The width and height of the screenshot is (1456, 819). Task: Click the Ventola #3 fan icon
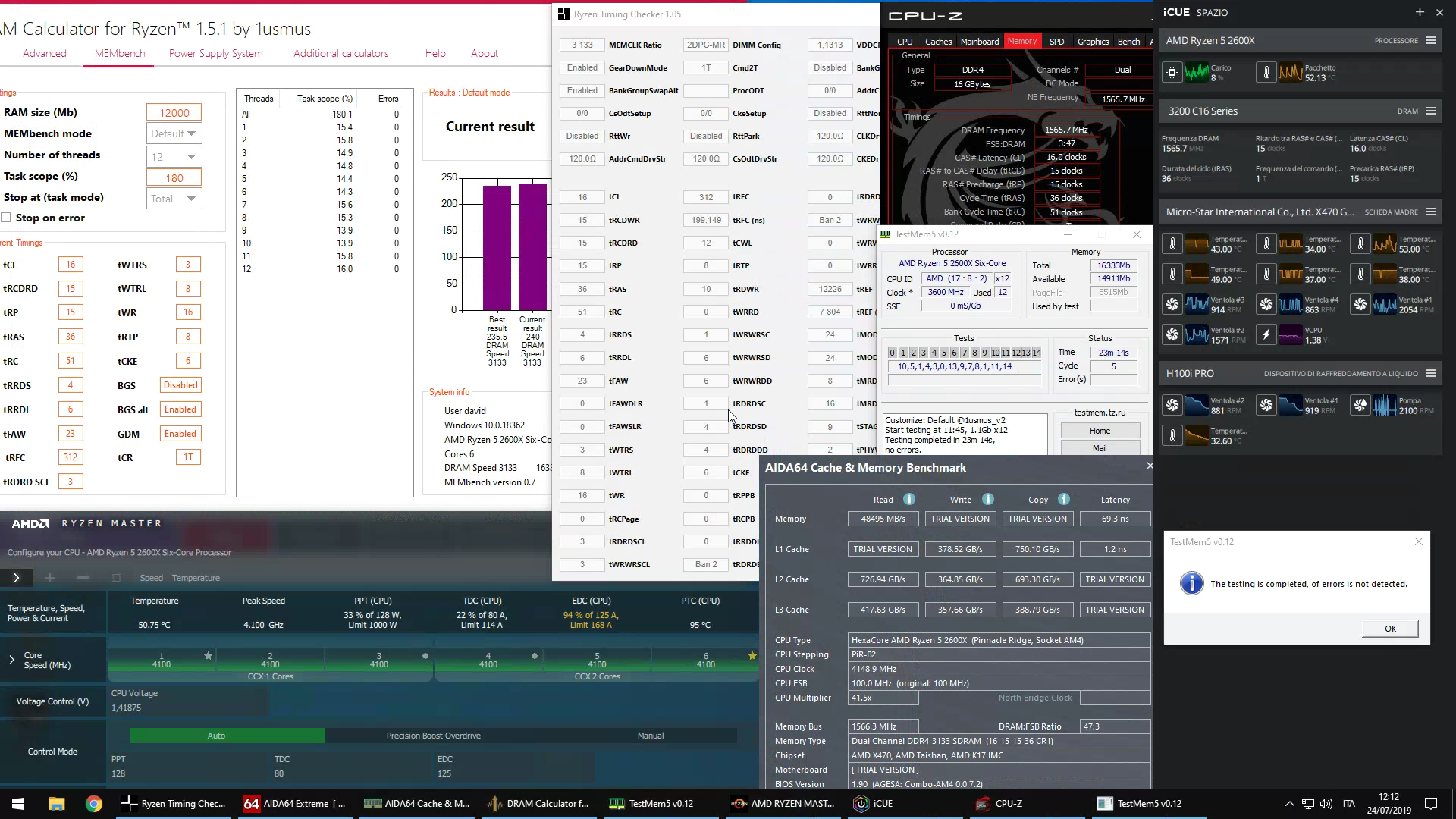[x=1172, y=305]
